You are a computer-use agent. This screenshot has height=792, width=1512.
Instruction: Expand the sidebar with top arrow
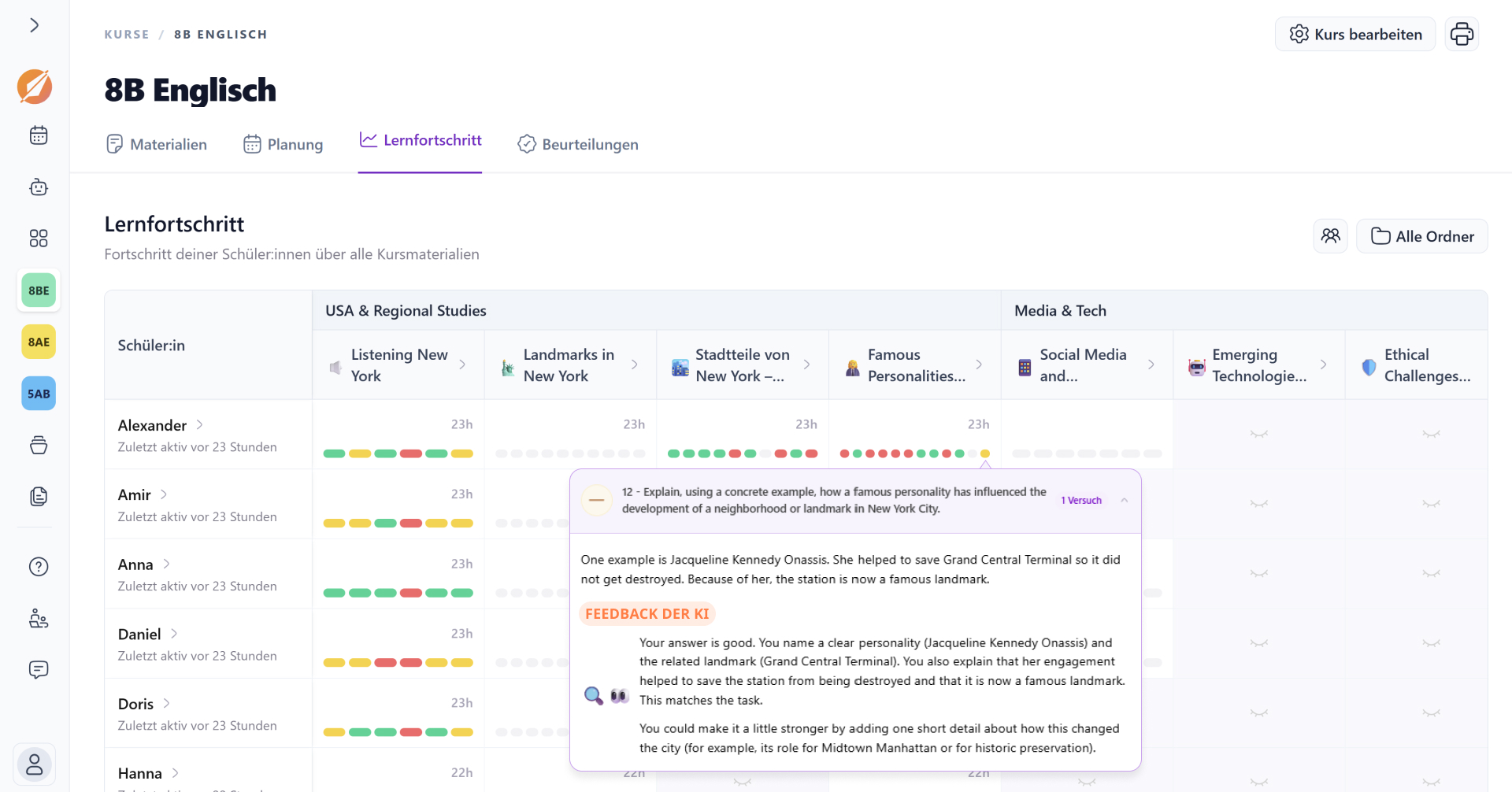coord(35,25)
